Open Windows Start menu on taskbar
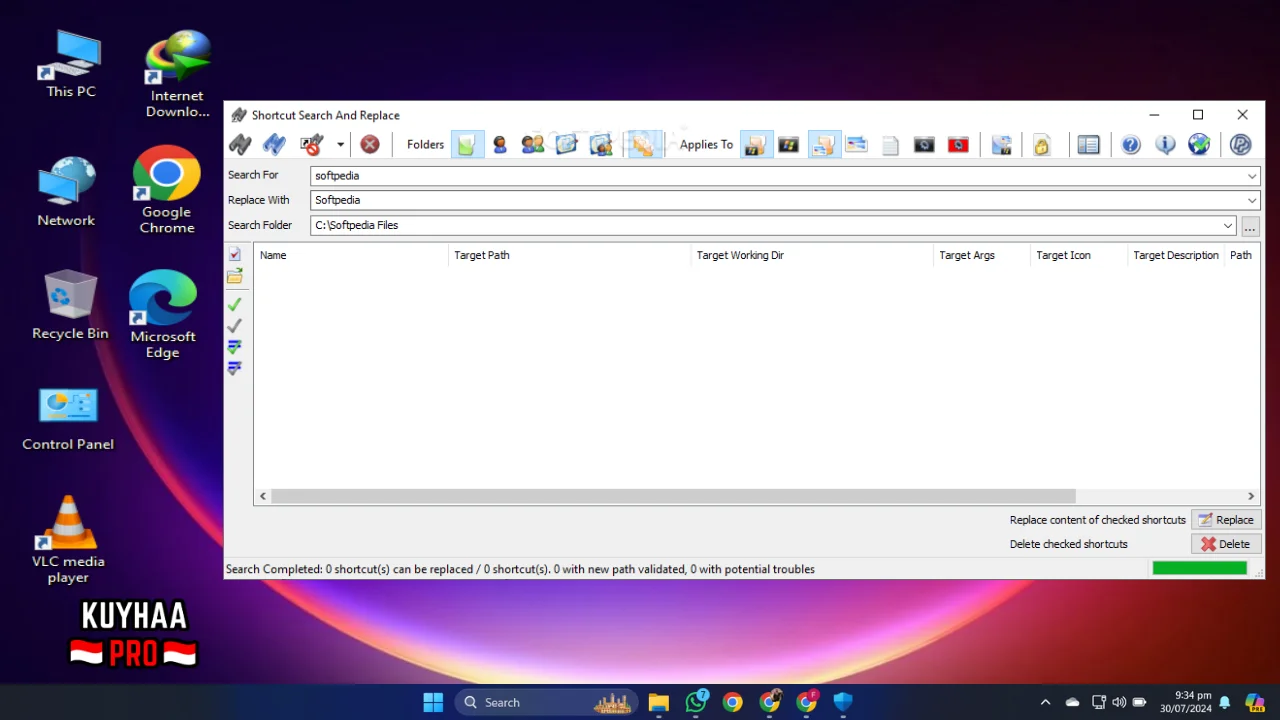Viewport: 1280px width, 720px height. click(x=433, y=702)
